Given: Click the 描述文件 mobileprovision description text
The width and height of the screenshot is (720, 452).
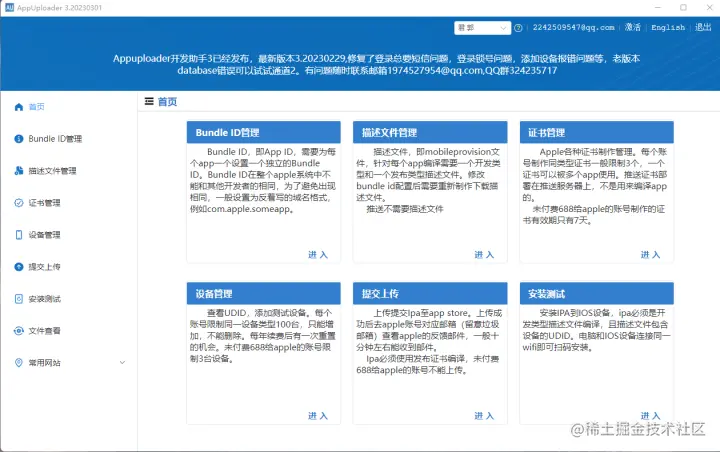Looking at the screenshot, I should click(428, 180).
